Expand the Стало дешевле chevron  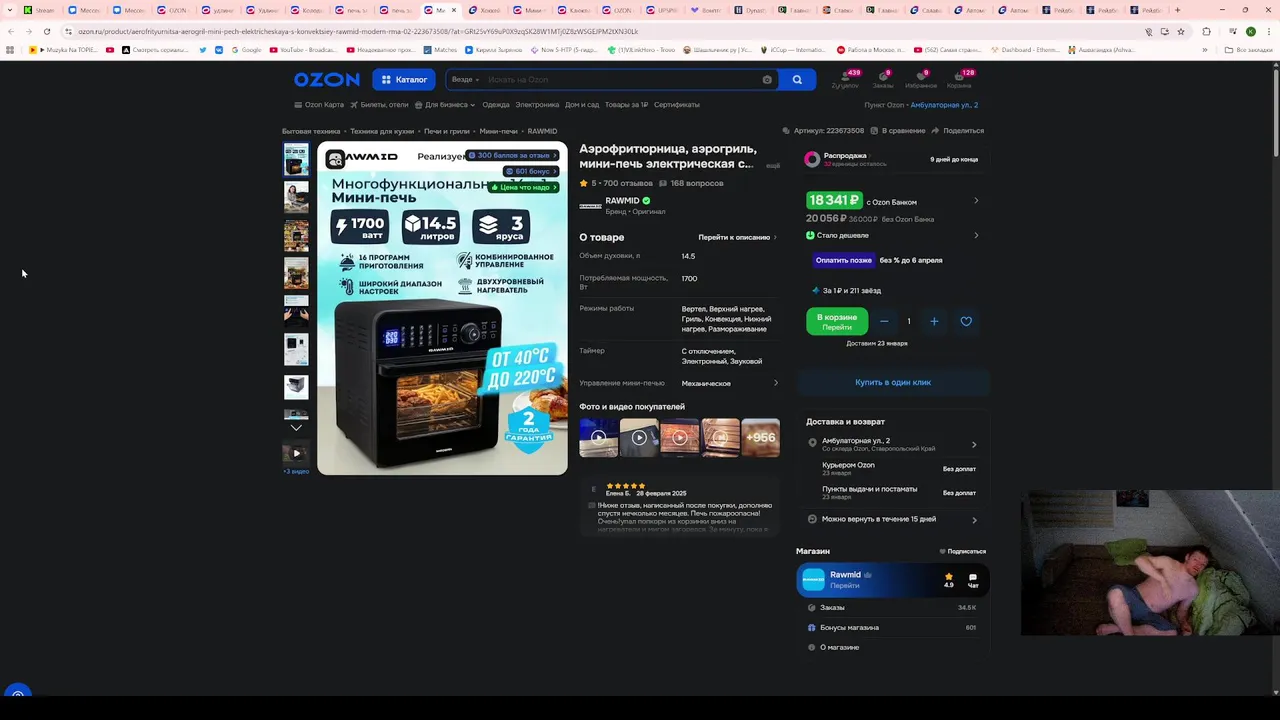coord(976,236)
